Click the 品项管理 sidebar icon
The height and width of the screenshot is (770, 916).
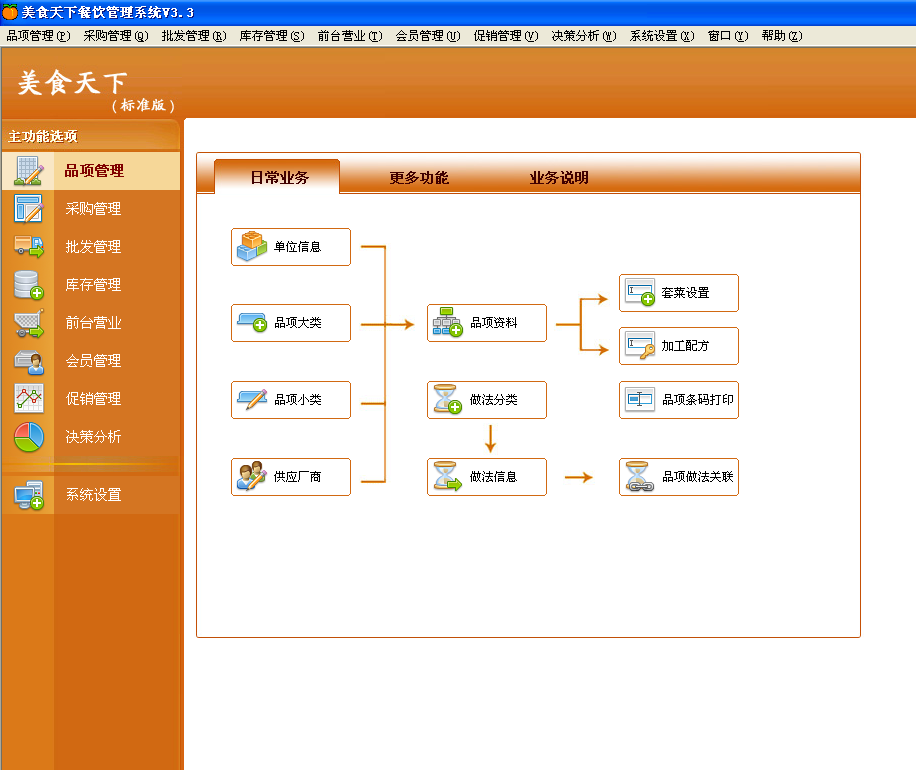(28, 171)
